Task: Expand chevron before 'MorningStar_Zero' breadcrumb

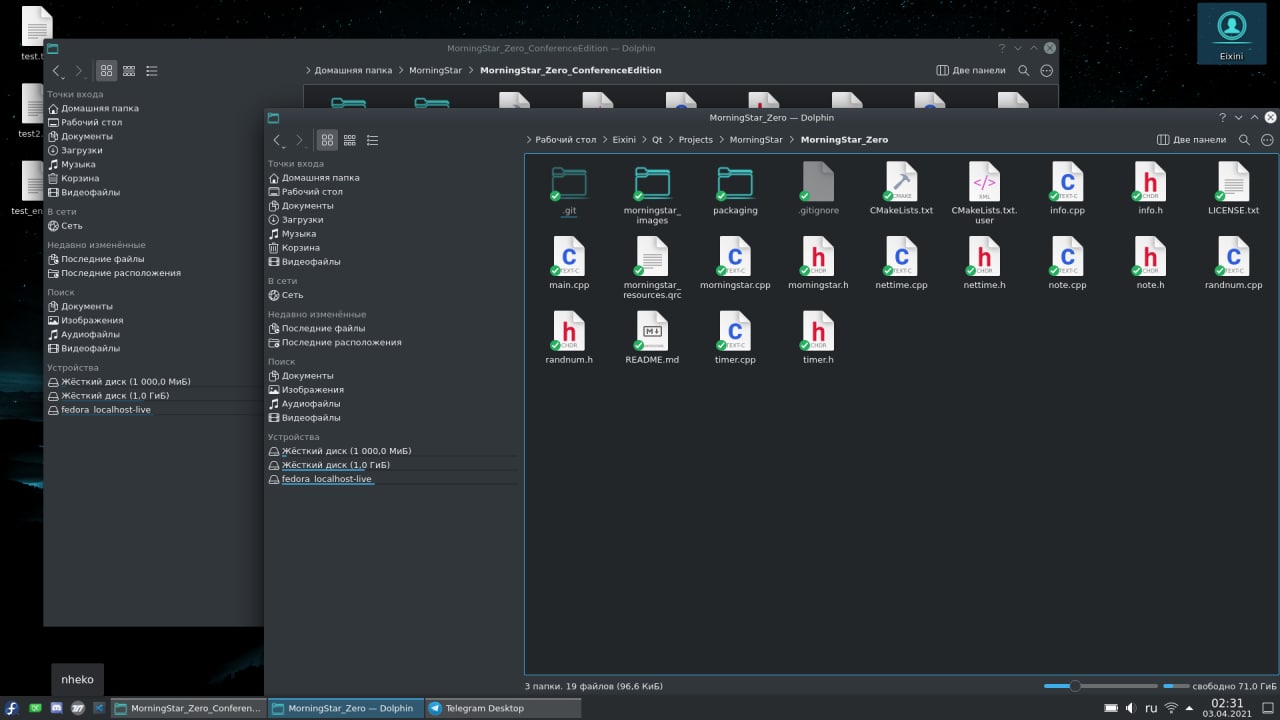Action: pyautogui.click(x=792, y=140)
